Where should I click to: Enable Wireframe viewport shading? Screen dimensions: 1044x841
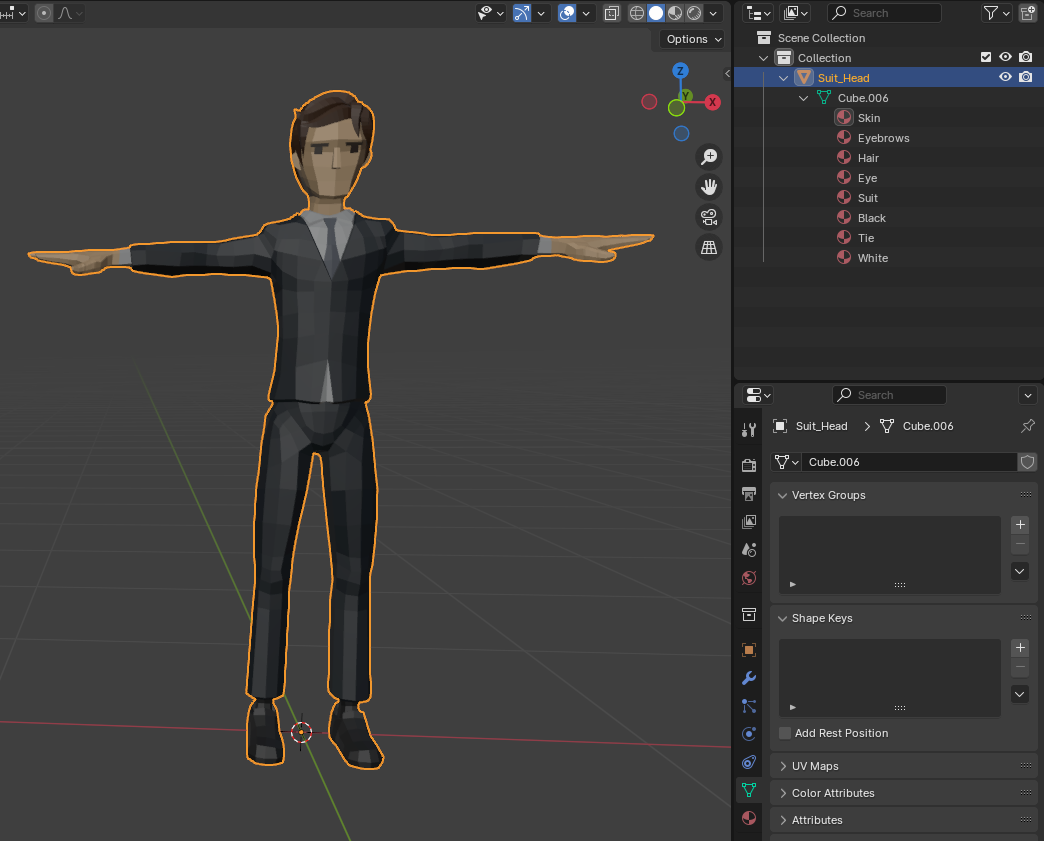pos(637,13)
